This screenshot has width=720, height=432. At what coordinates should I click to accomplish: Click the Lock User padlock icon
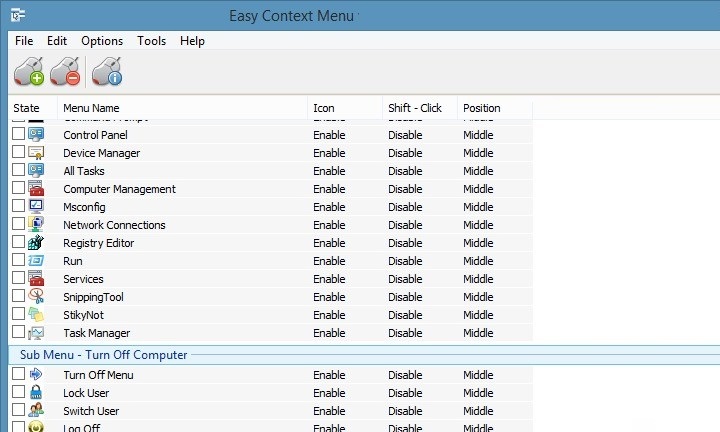coord(36,392)
